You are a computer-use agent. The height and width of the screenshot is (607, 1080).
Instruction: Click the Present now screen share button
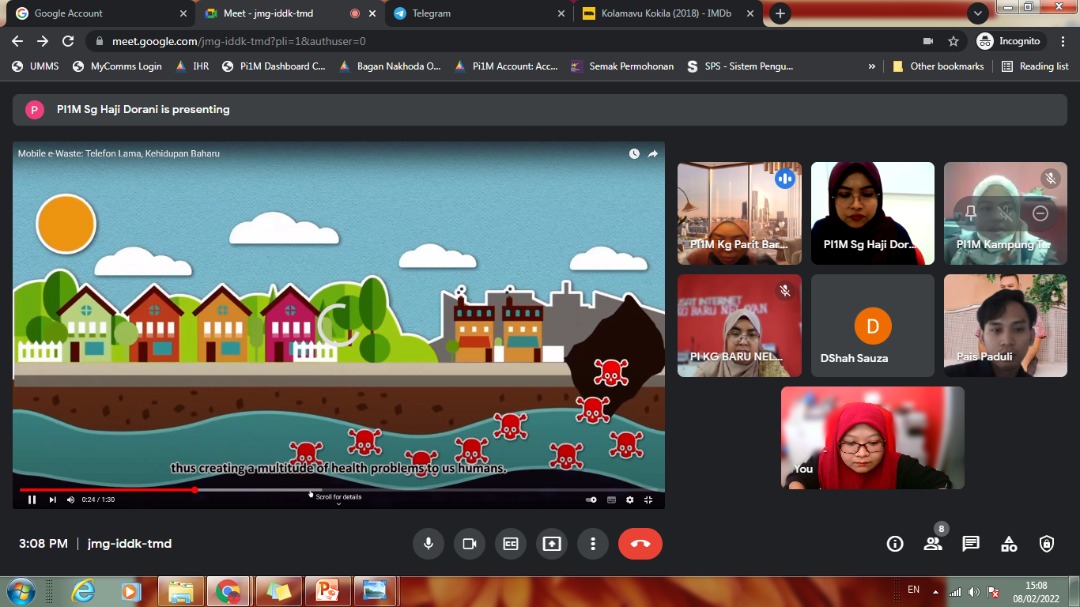[x=552, y=544]
